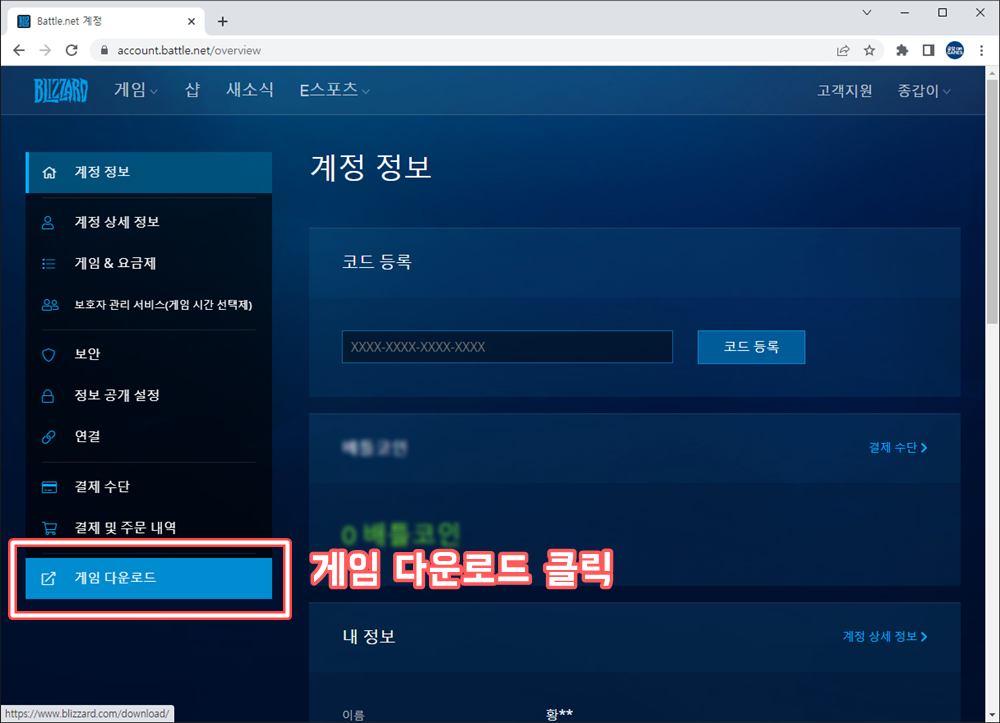Image resolution: width=1000 pixels, height=723 pixels.
Task: Bookmark the page with the star icon
Action: pyautogui.click(x=869, y=50)
